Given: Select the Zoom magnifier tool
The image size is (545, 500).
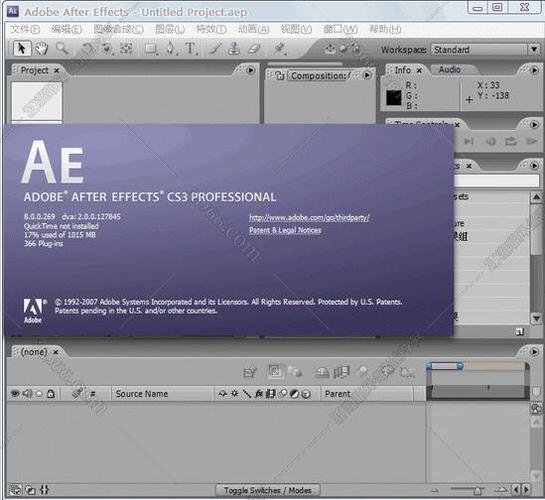Looking at the screenshot, I should click(62, 48).
